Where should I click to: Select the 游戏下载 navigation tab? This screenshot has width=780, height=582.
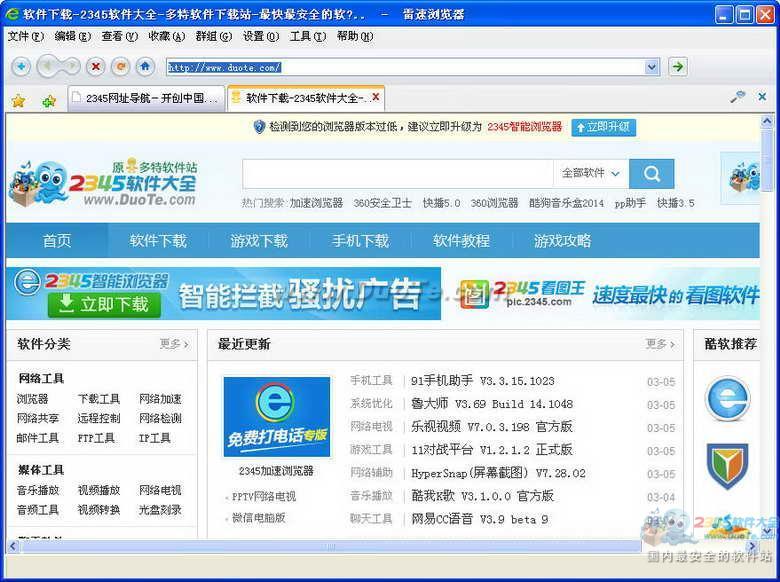tap(259, 241)
